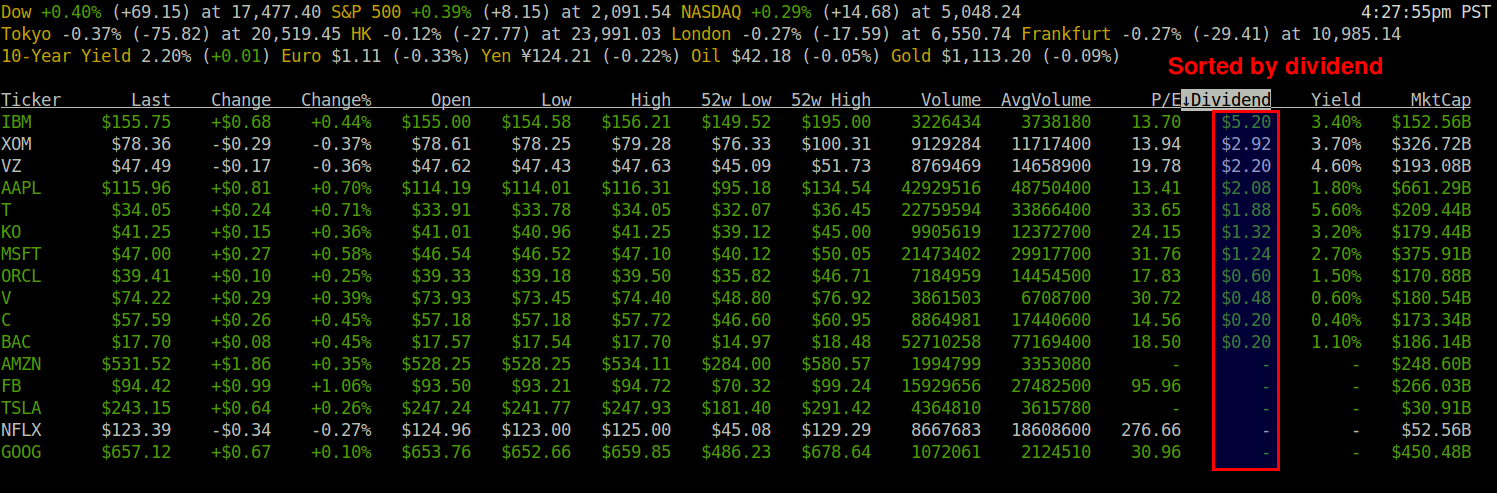
Task: Click the Low column header
Action: [x=556, y=100]
